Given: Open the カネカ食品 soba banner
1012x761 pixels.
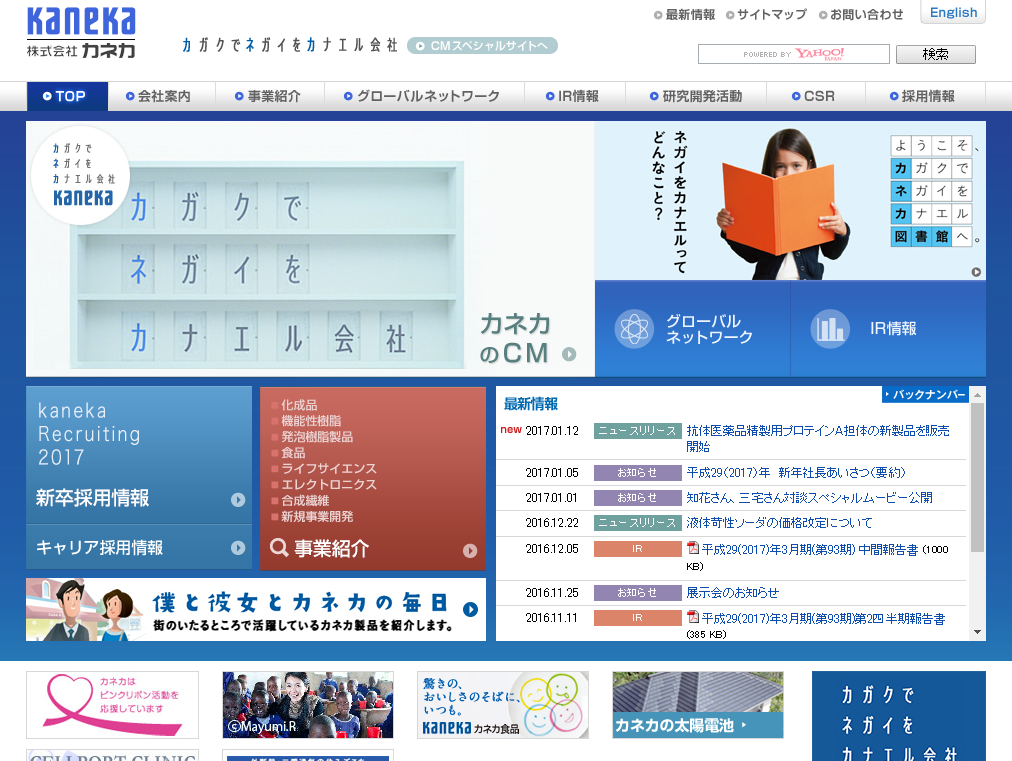Looking at the screenshot, I should tap(503, 705).
